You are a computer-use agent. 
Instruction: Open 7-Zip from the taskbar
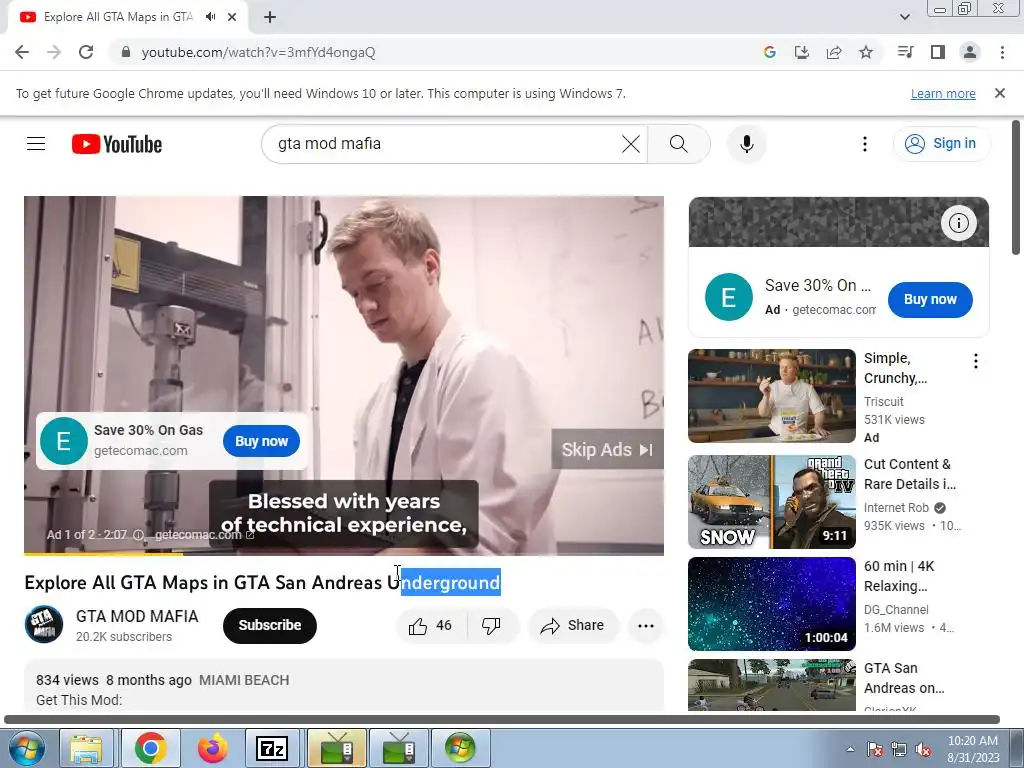tap(272, 748)
